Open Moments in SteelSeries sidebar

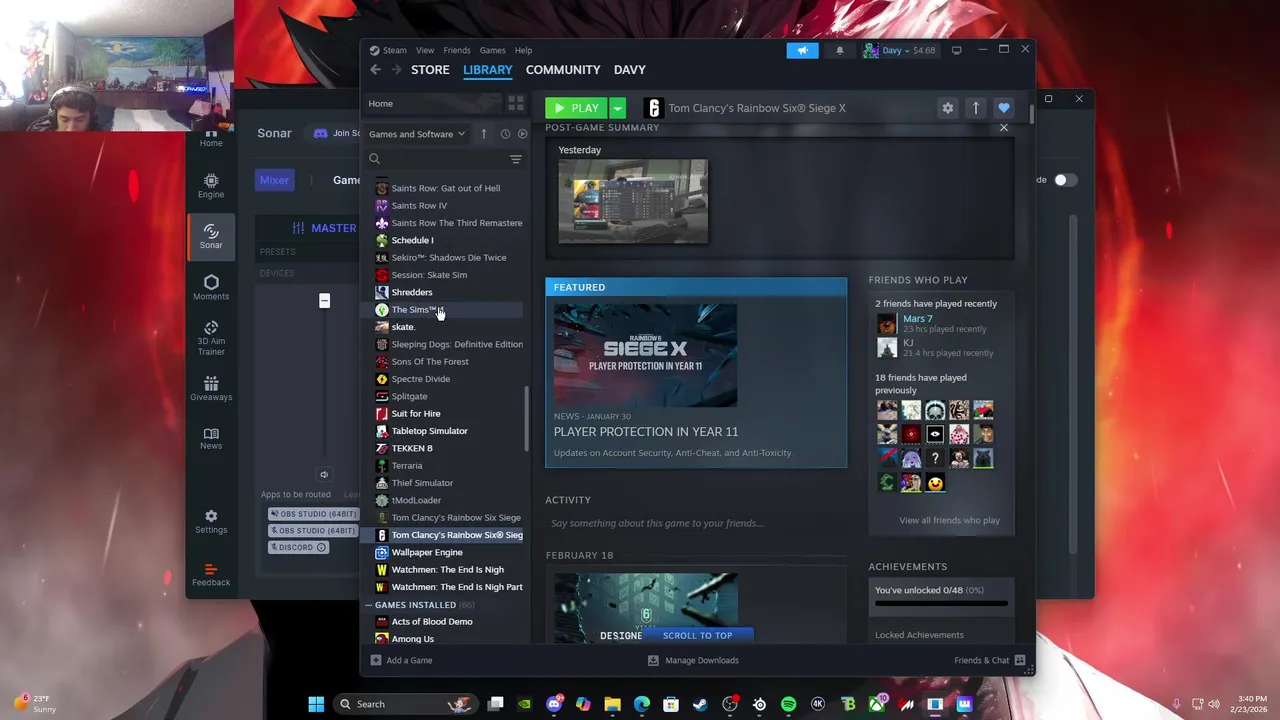click(211, 287)
